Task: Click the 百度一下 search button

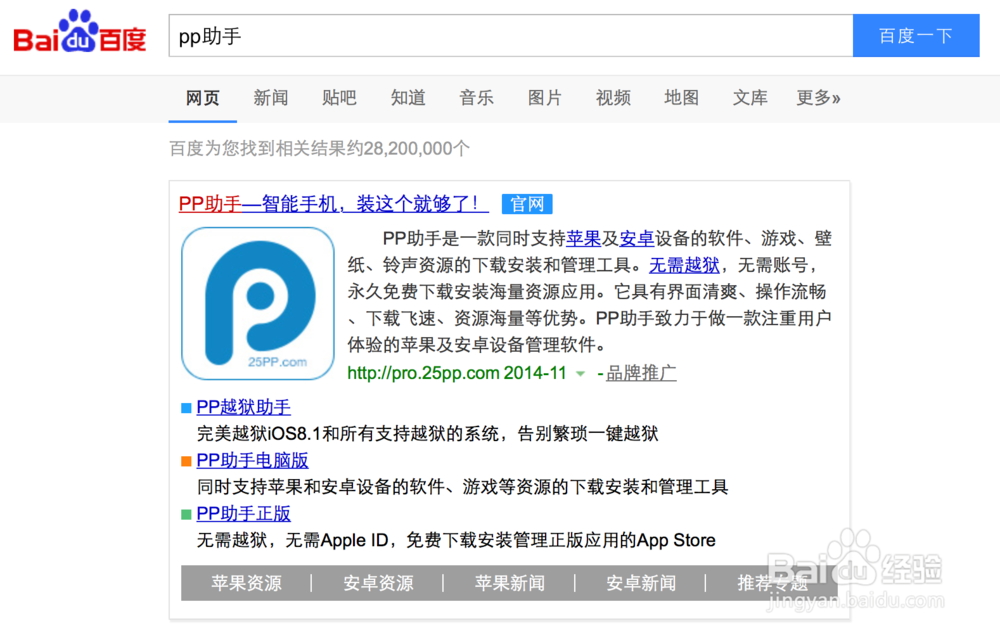Action: click(916, 36)
